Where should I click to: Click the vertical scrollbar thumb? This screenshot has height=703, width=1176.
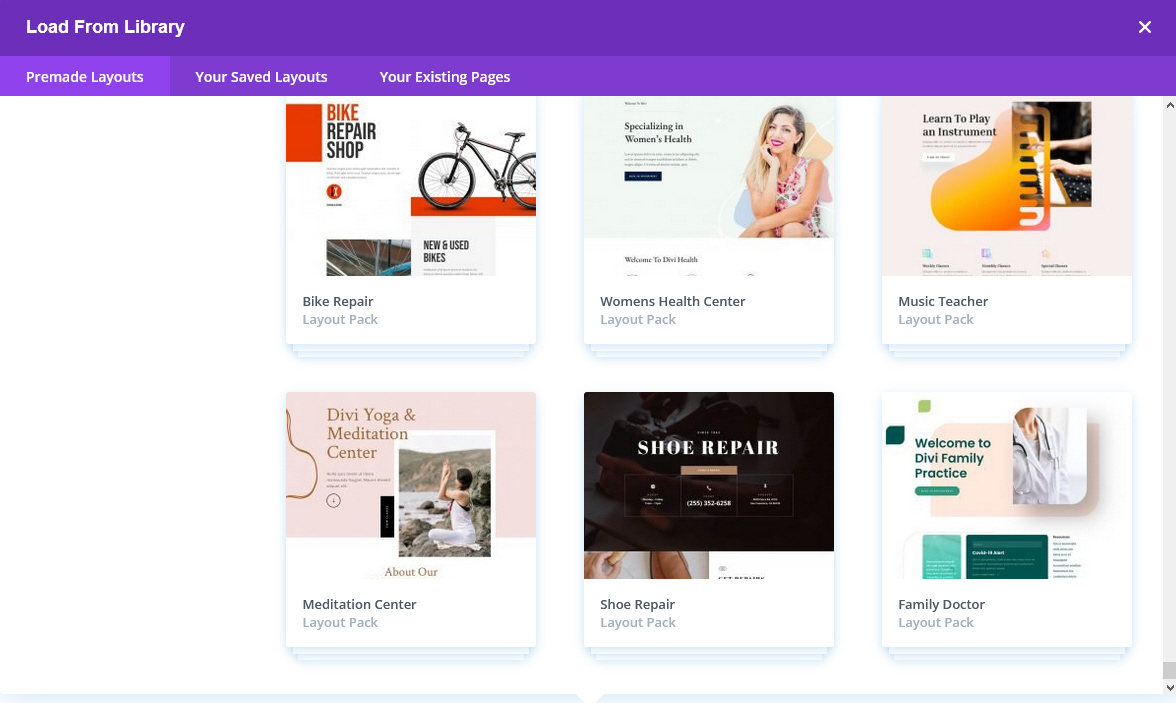tap(1169, 670)
